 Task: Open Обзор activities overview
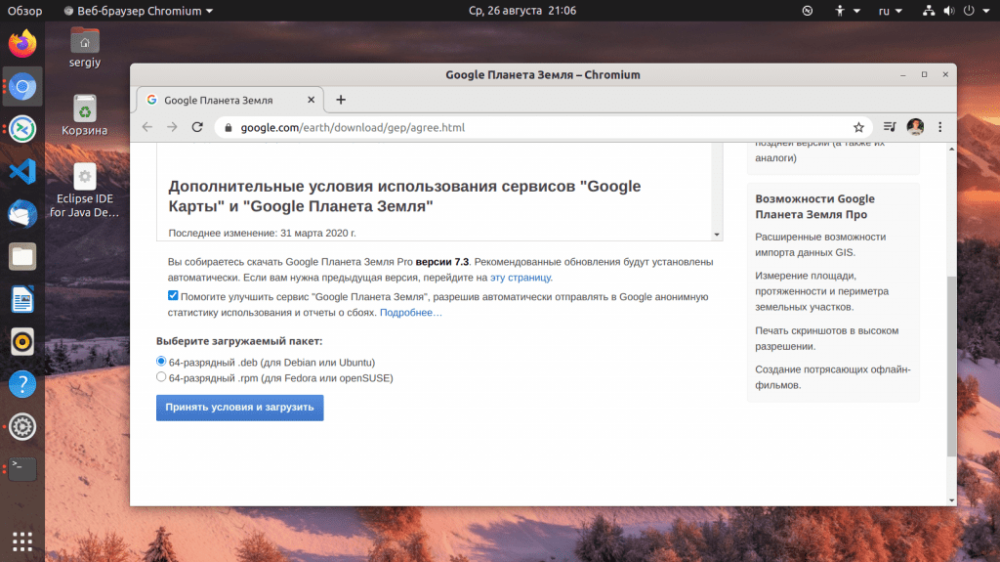[25, 11]
